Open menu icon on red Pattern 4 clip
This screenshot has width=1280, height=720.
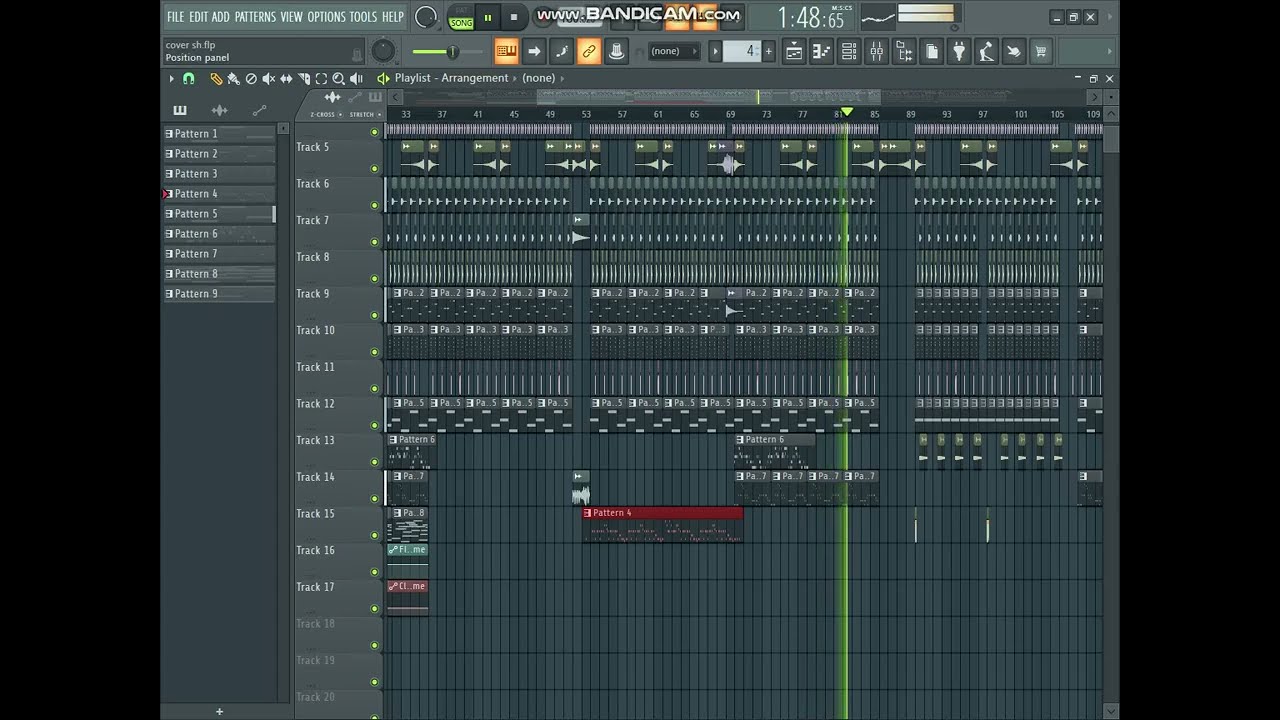pyautogui.click(x=588, y=513)
